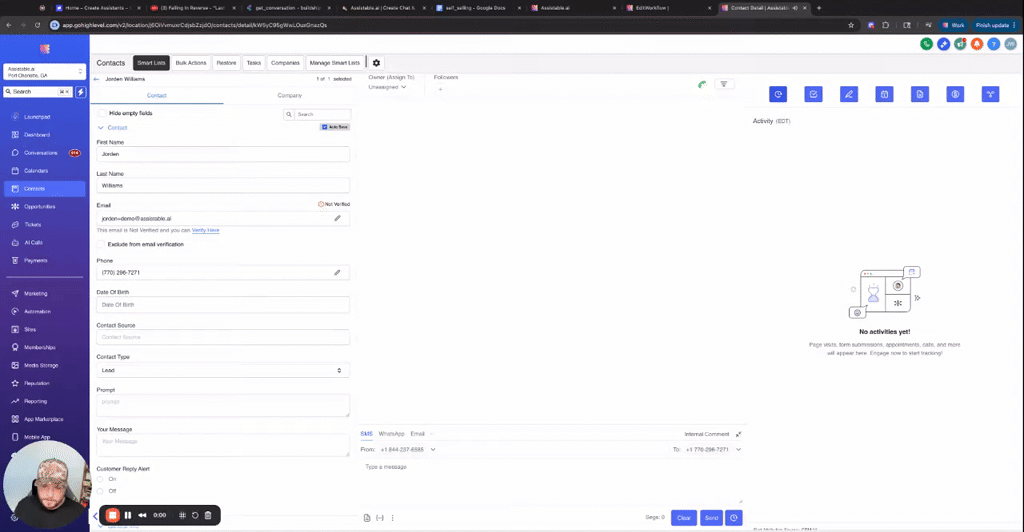Viewport: 1024px width, 532px height.
Task: Click the schedule message clock button
Action: pos(734,518)
